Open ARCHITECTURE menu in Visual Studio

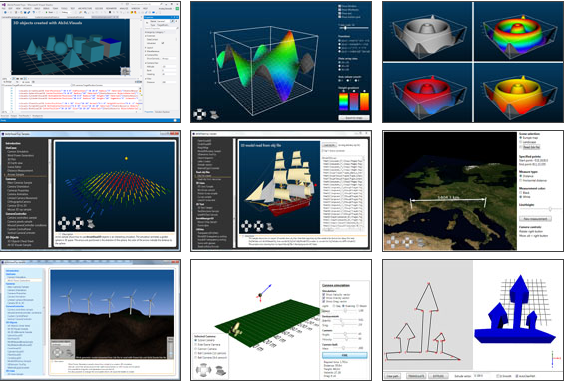(x=84, y=8)
